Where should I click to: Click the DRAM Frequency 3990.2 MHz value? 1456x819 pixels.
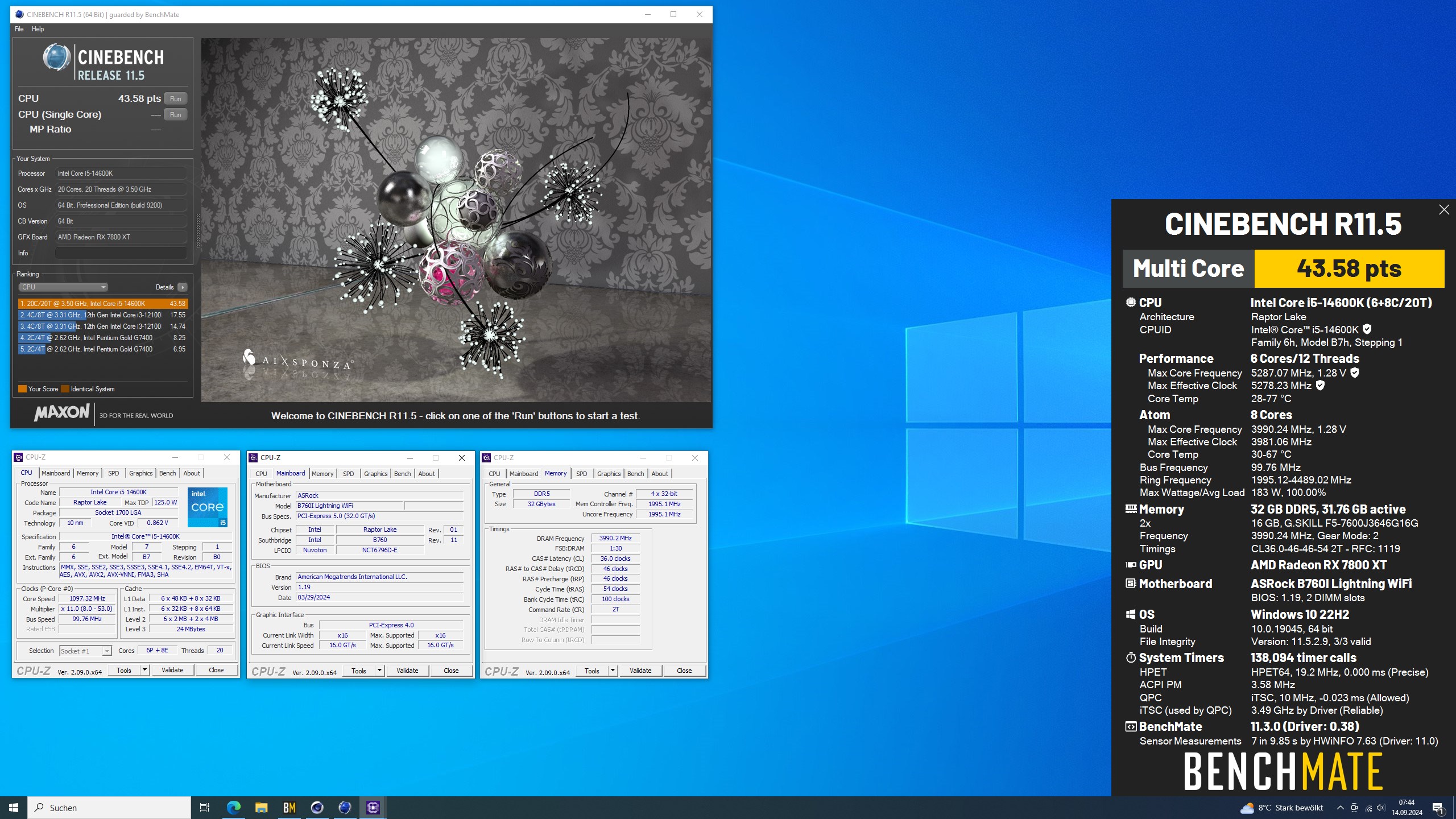pos(615,538)
